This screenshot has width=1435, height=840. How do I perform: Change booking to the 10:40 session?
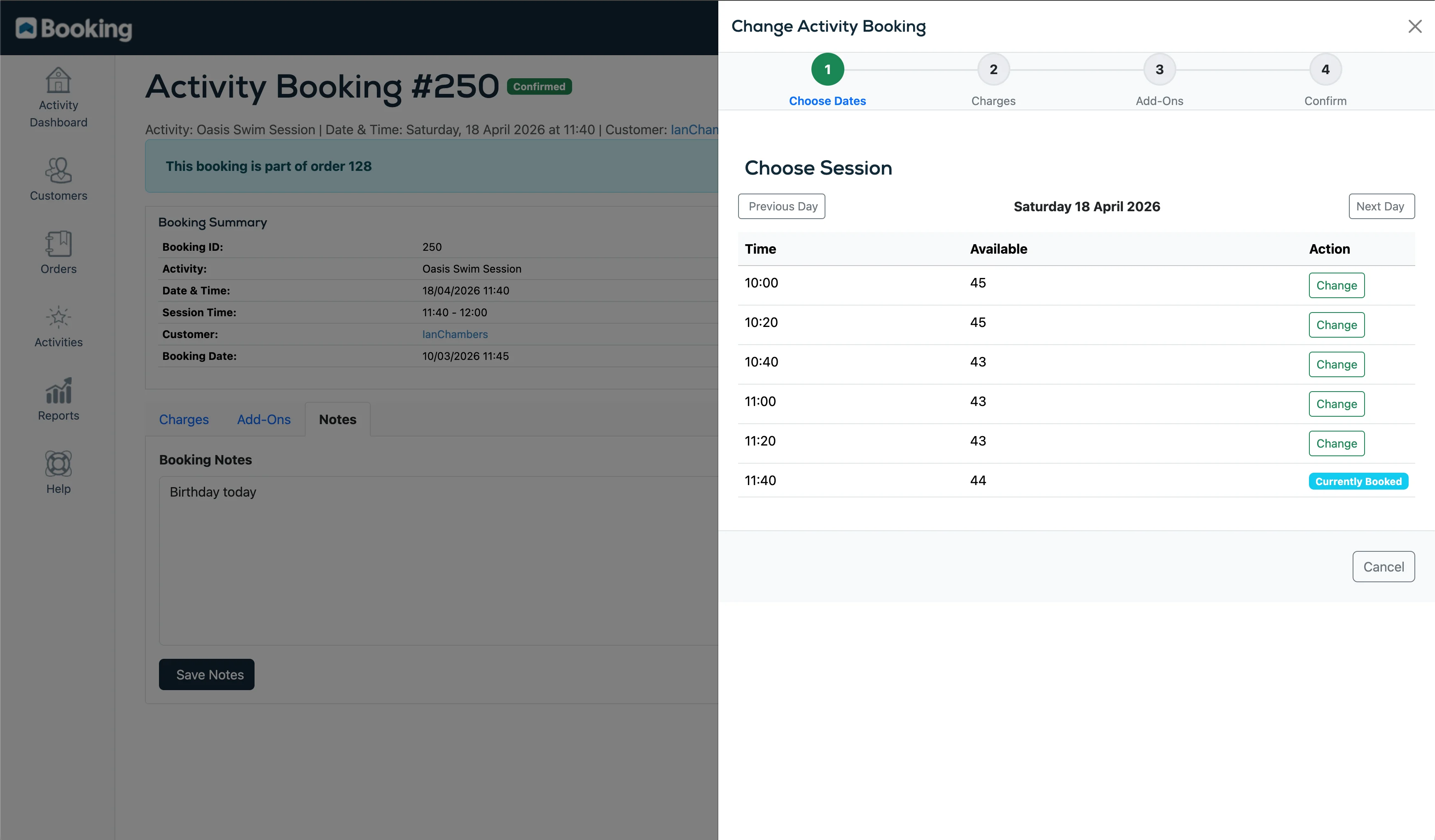click(1337, 364)
